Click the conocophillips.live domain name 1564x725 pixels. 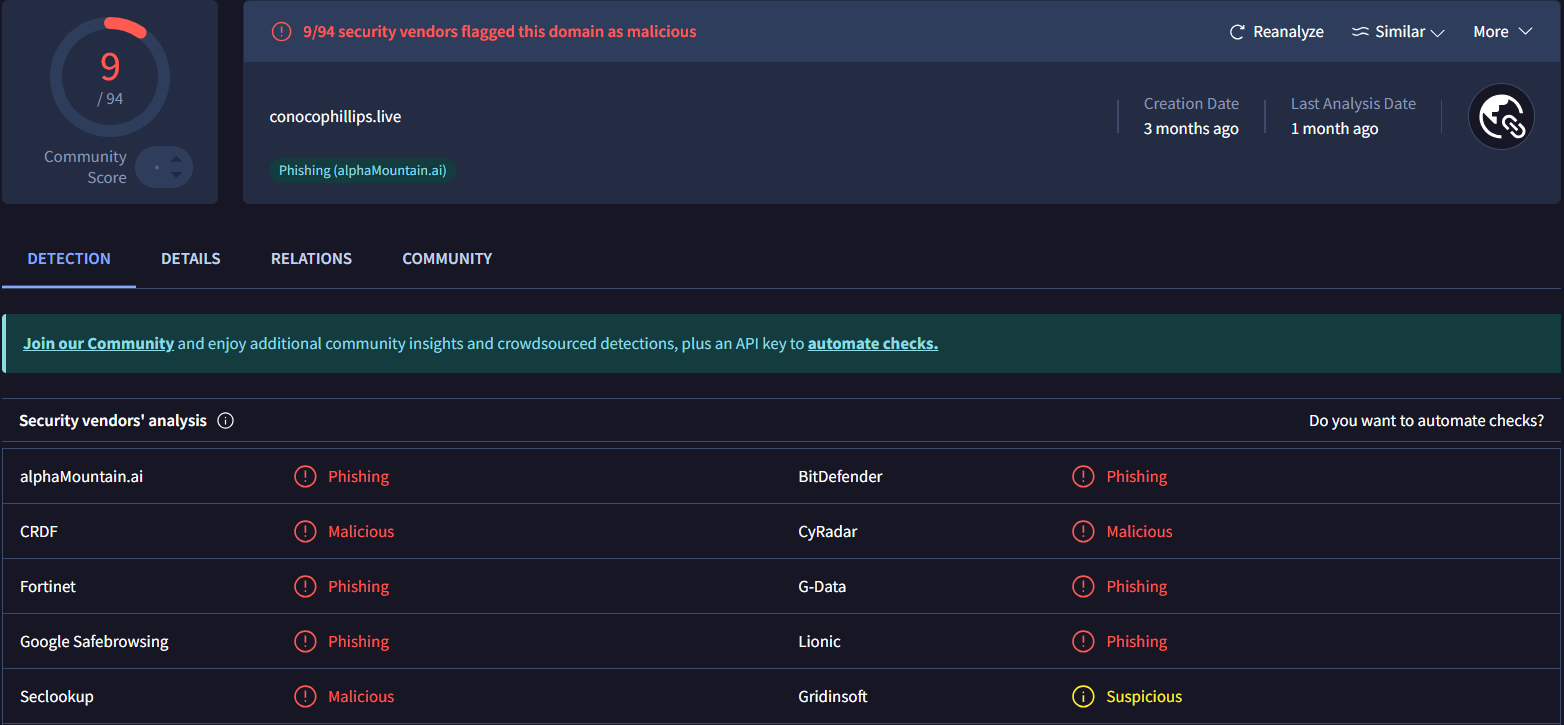click(x=335, y=117)
